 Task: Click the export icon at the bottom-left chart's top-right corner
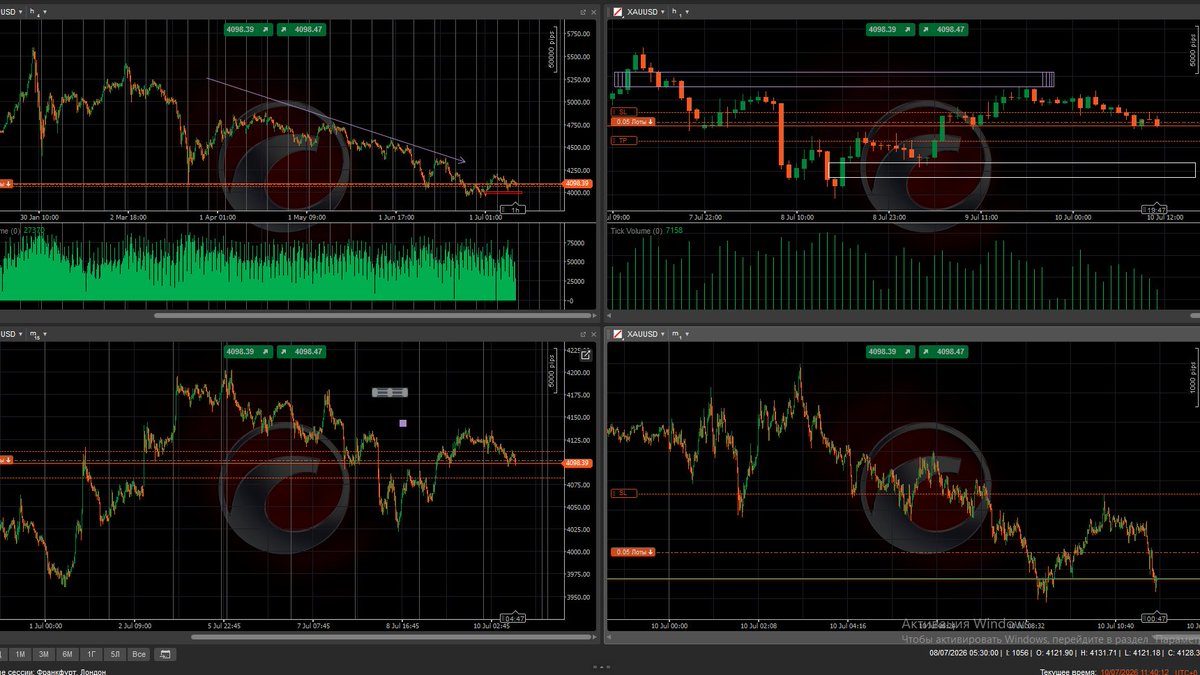tap(586, 355)
